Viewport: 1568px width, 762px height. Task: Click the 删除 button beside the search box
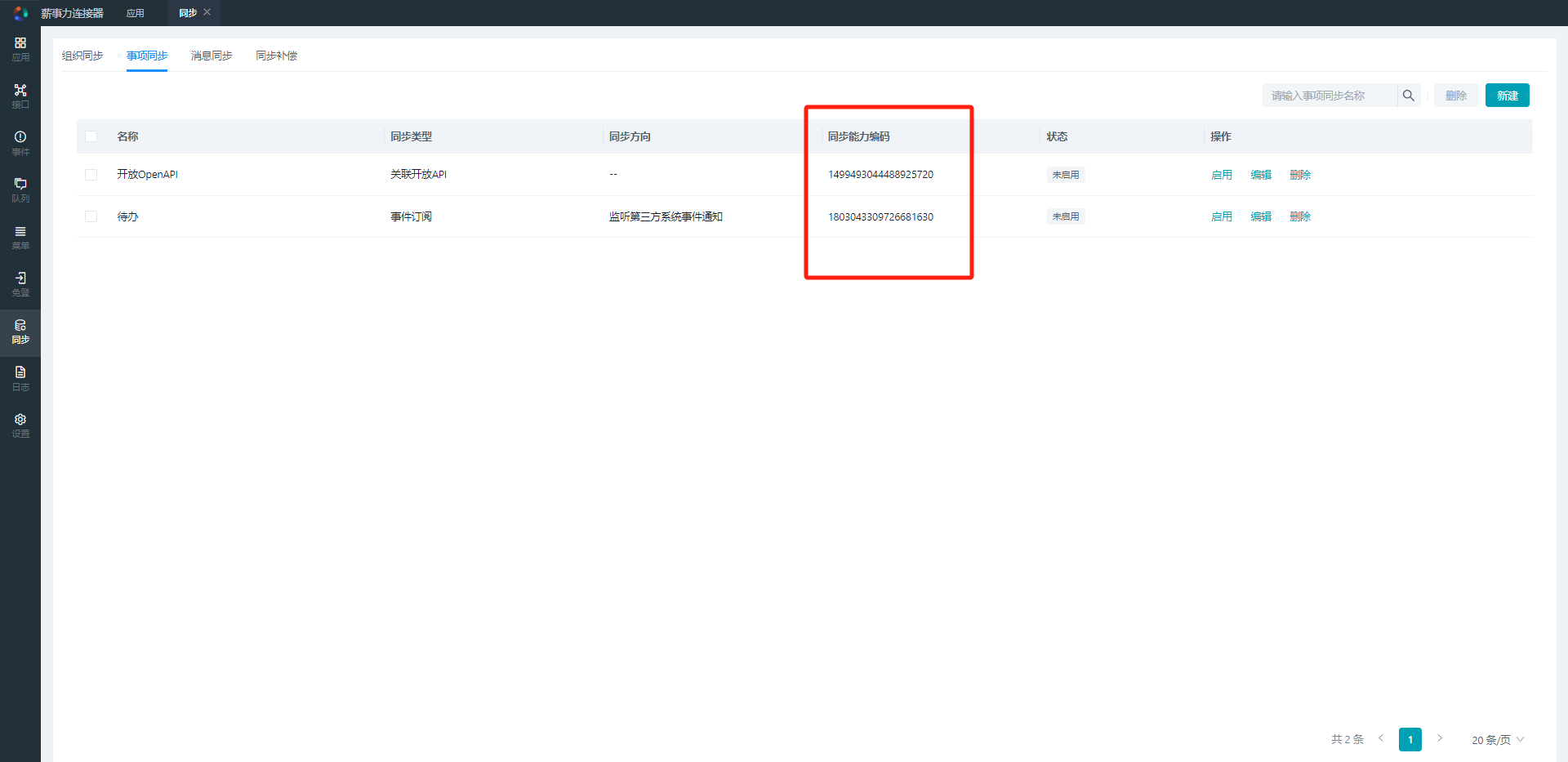click(1456, 96)
